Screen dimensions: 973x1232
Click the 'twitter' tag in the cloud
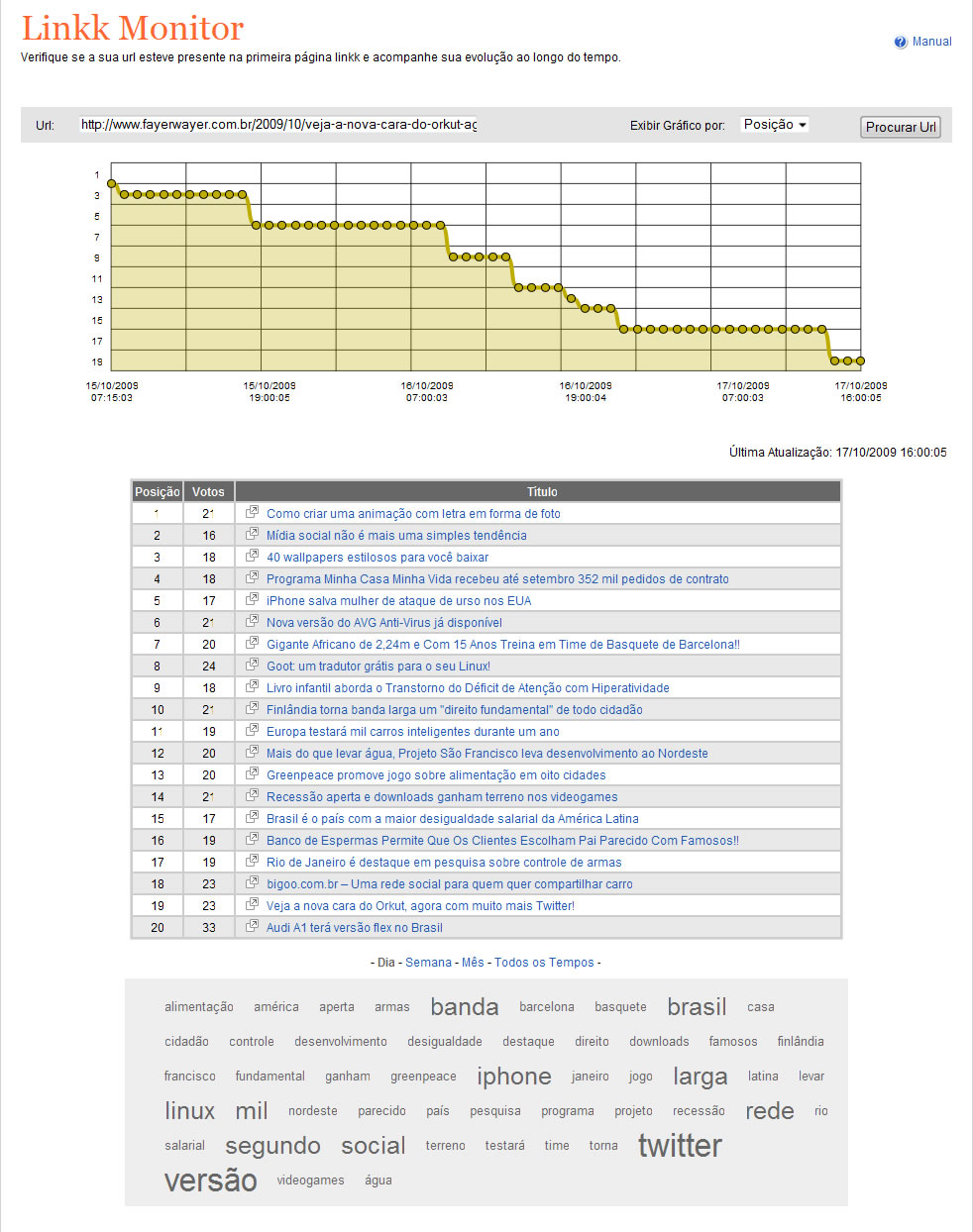click(680, 1146)
